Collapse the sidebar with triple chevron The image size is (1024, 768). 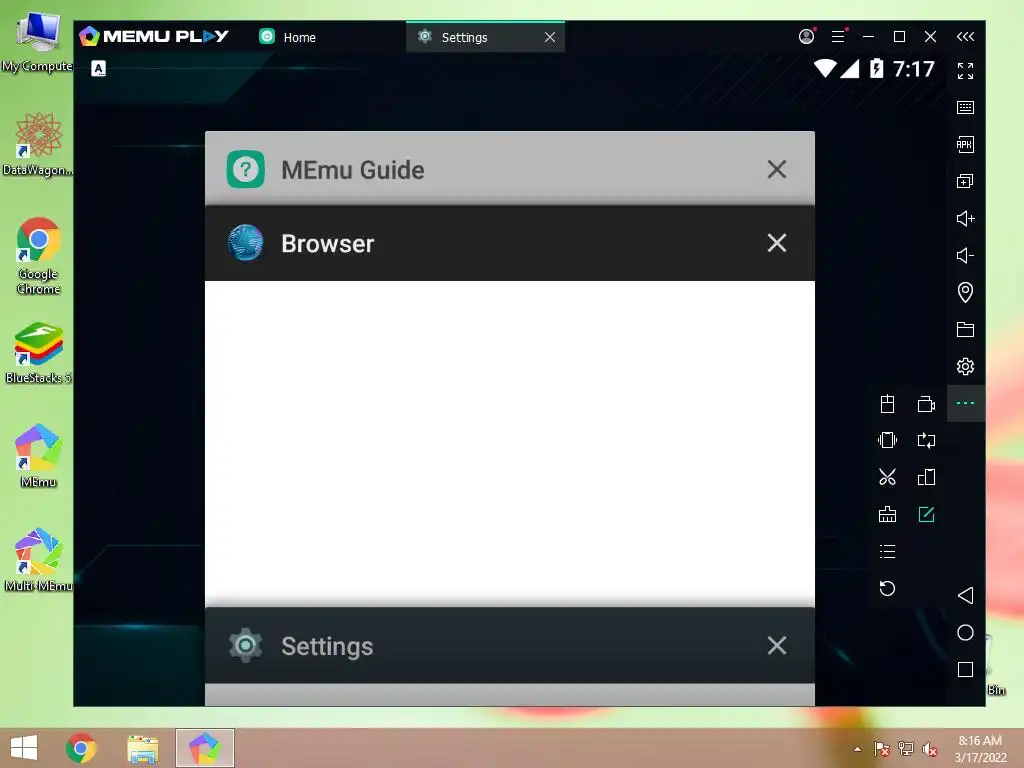(965, 37)
